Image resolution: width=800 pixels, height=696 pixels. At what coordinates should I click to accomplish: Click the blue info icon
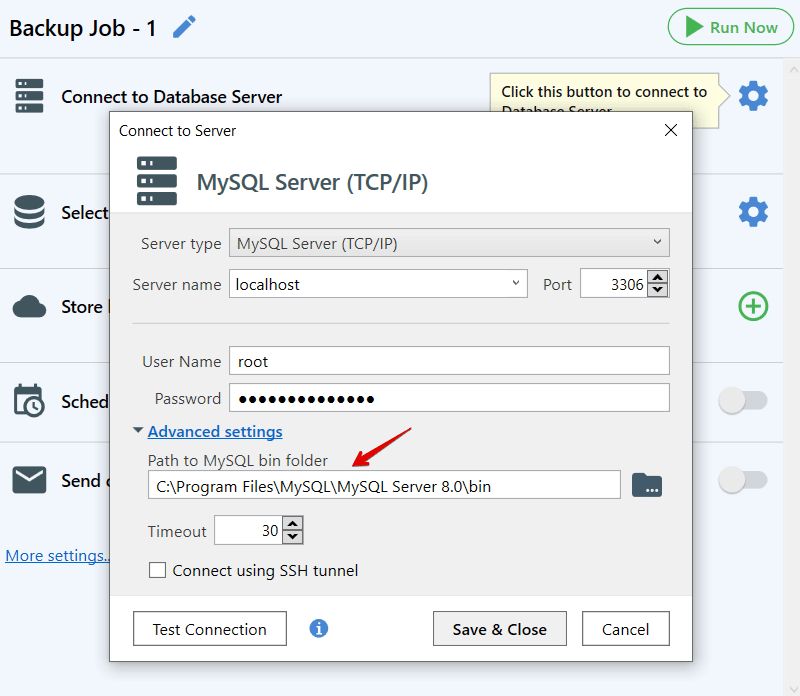tap(319, 628)
